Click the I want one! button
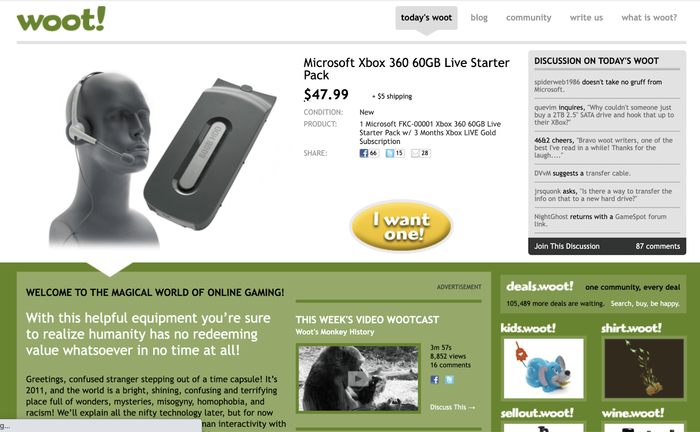Viewport: 700px width, 432px height. [401, 226]
